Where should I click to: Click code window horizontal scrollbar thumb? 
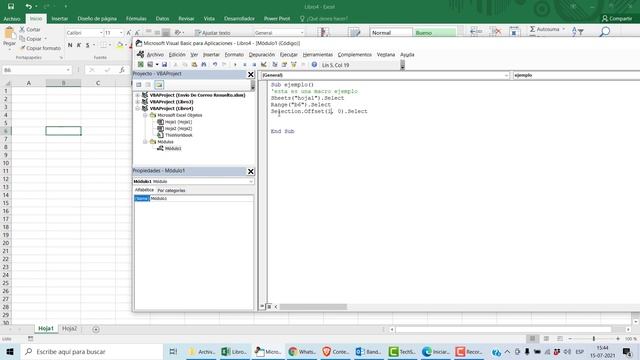coord(313,307)
